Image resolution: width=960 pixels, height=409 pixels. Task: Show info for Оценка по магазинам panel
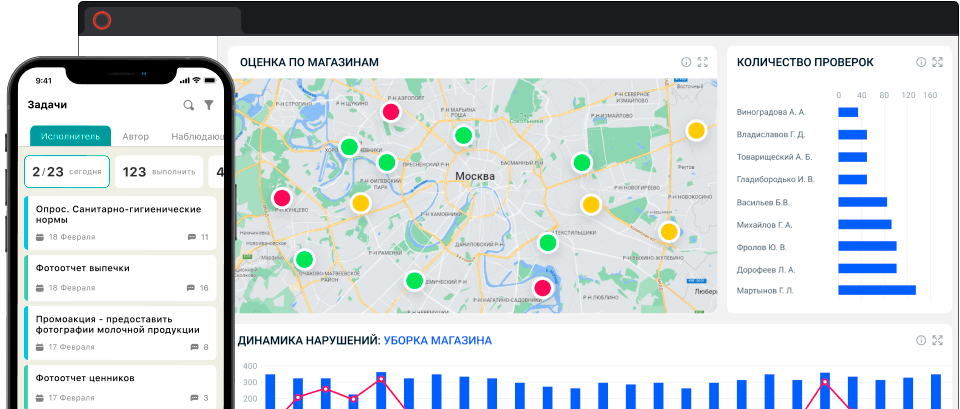pos(686,62)
